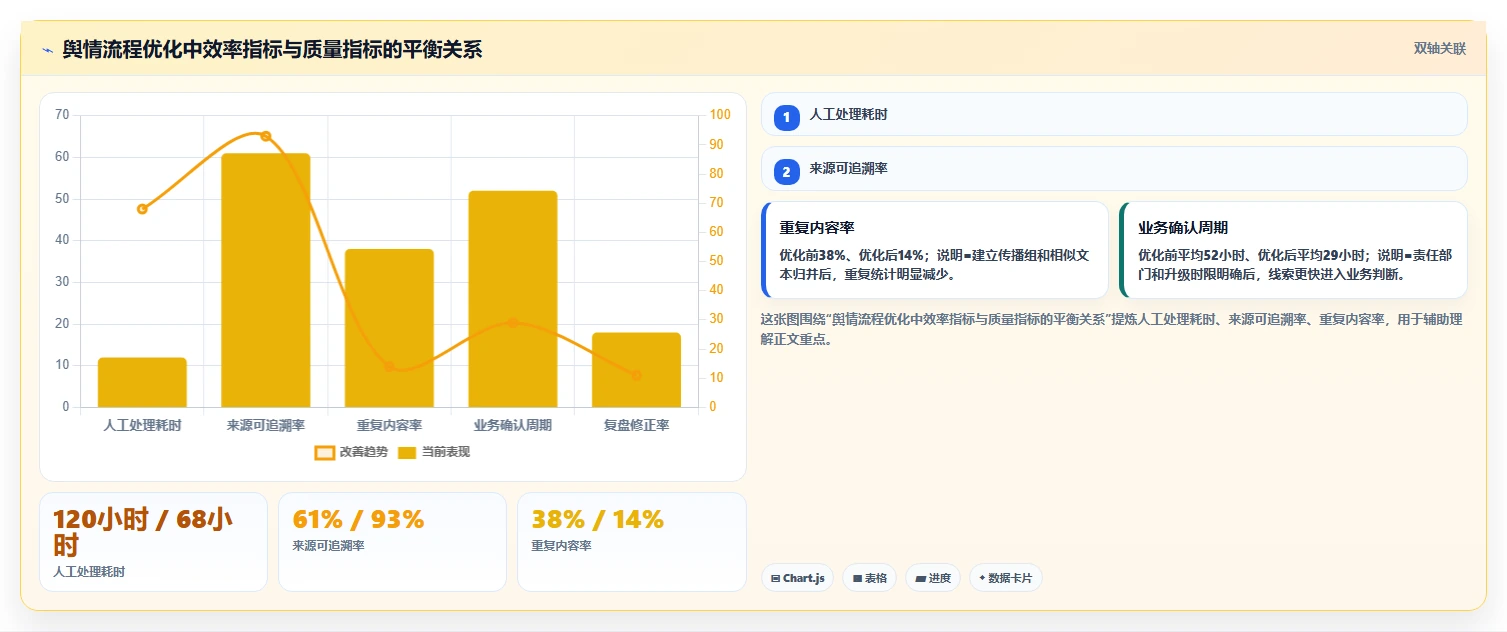Click number badge 2 for 来源可追溯率
This screenshot has height=632, width=1507.
786,172
